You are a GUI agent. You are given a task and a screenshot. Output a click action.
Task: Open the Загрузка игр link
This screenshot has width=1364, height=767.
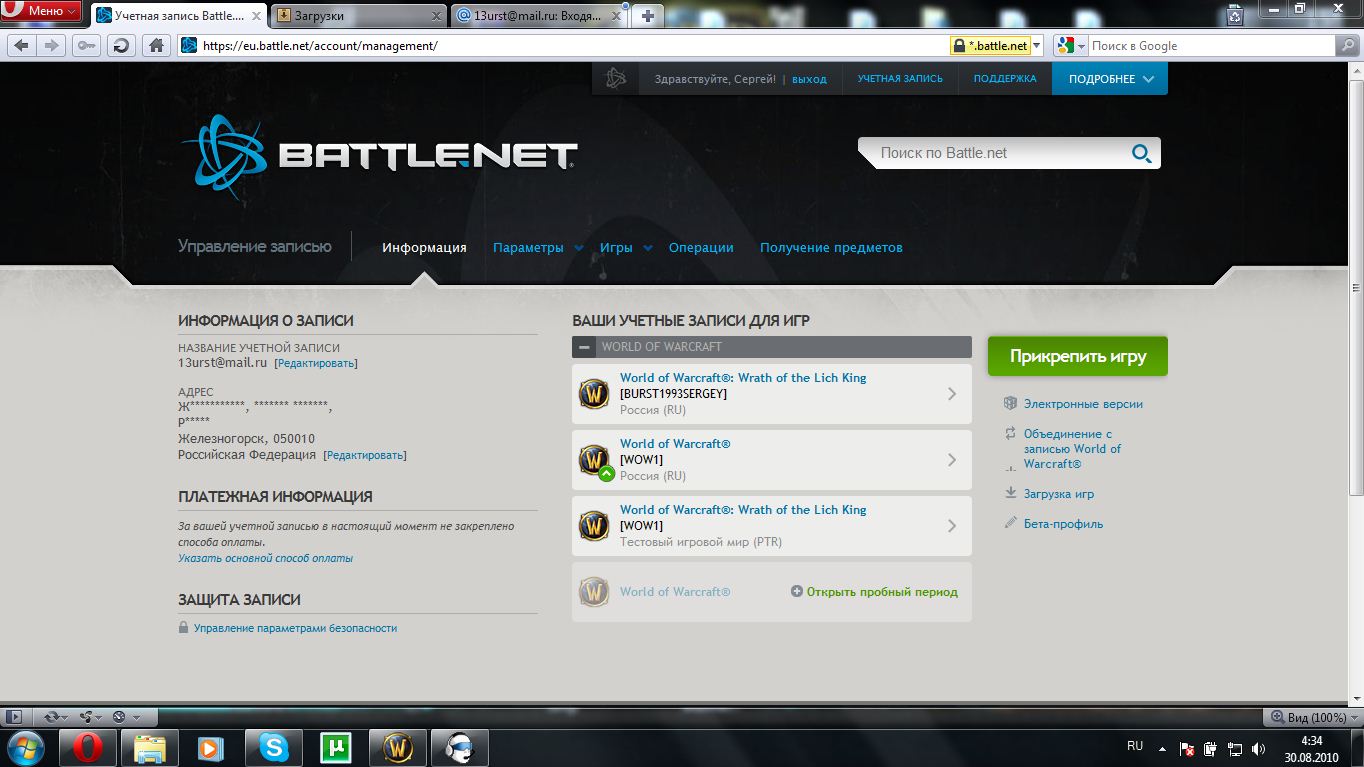tap(1059, 494)
